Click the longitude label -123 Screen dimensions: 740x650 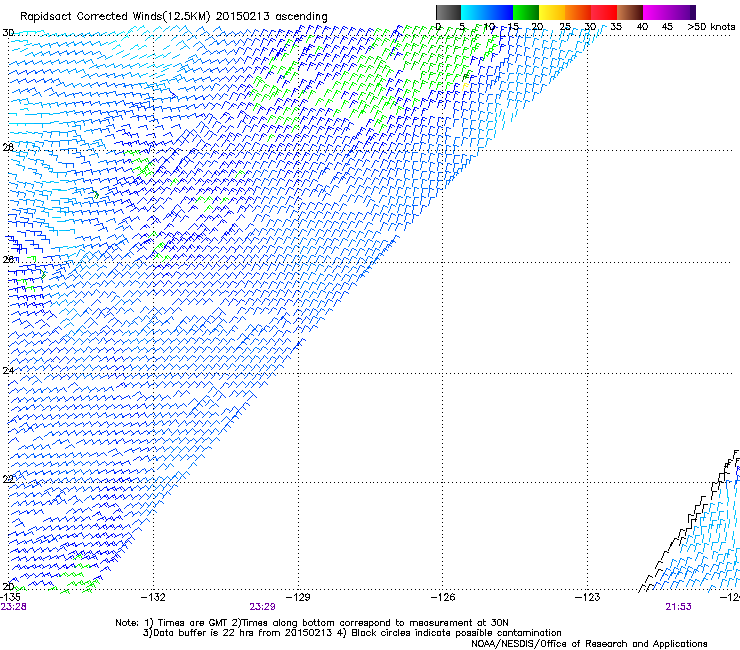click(x=588, y=597)
